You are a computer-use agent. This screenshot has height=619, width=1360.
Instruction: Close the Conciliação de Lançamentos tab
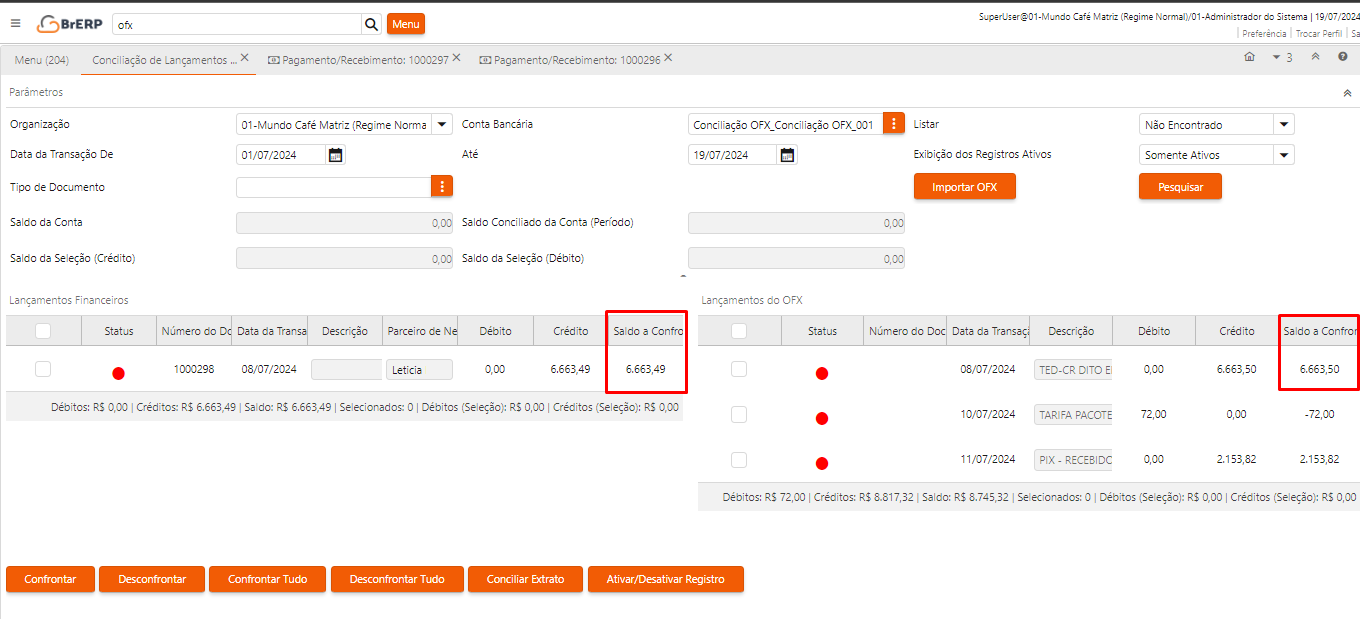245,58
